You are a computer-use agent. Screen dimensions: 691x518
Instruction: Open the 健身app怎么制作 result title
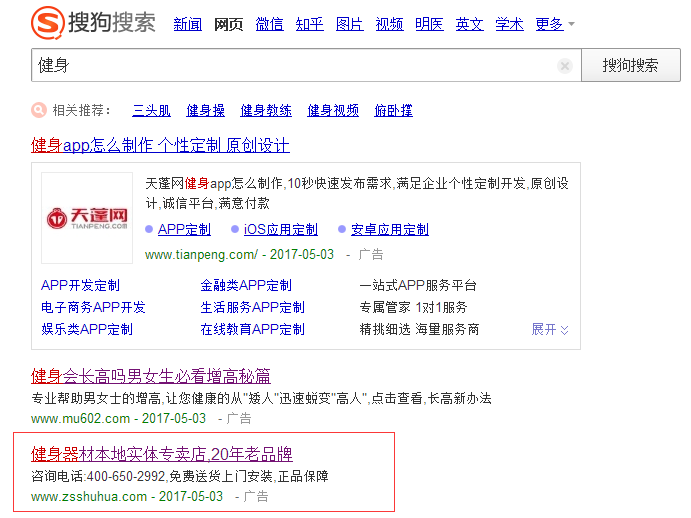coord(160,145)
